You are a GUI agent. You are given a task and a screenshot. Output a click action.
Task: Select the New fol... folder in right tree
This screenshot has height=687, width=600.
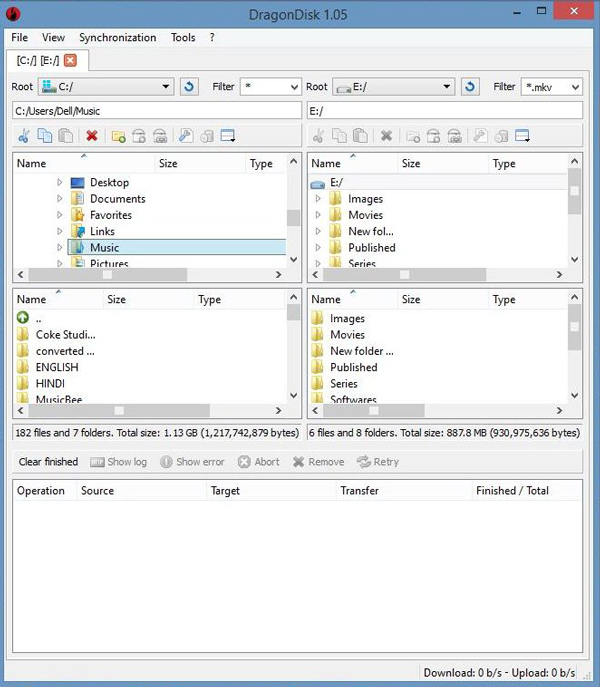pos(371,231)
